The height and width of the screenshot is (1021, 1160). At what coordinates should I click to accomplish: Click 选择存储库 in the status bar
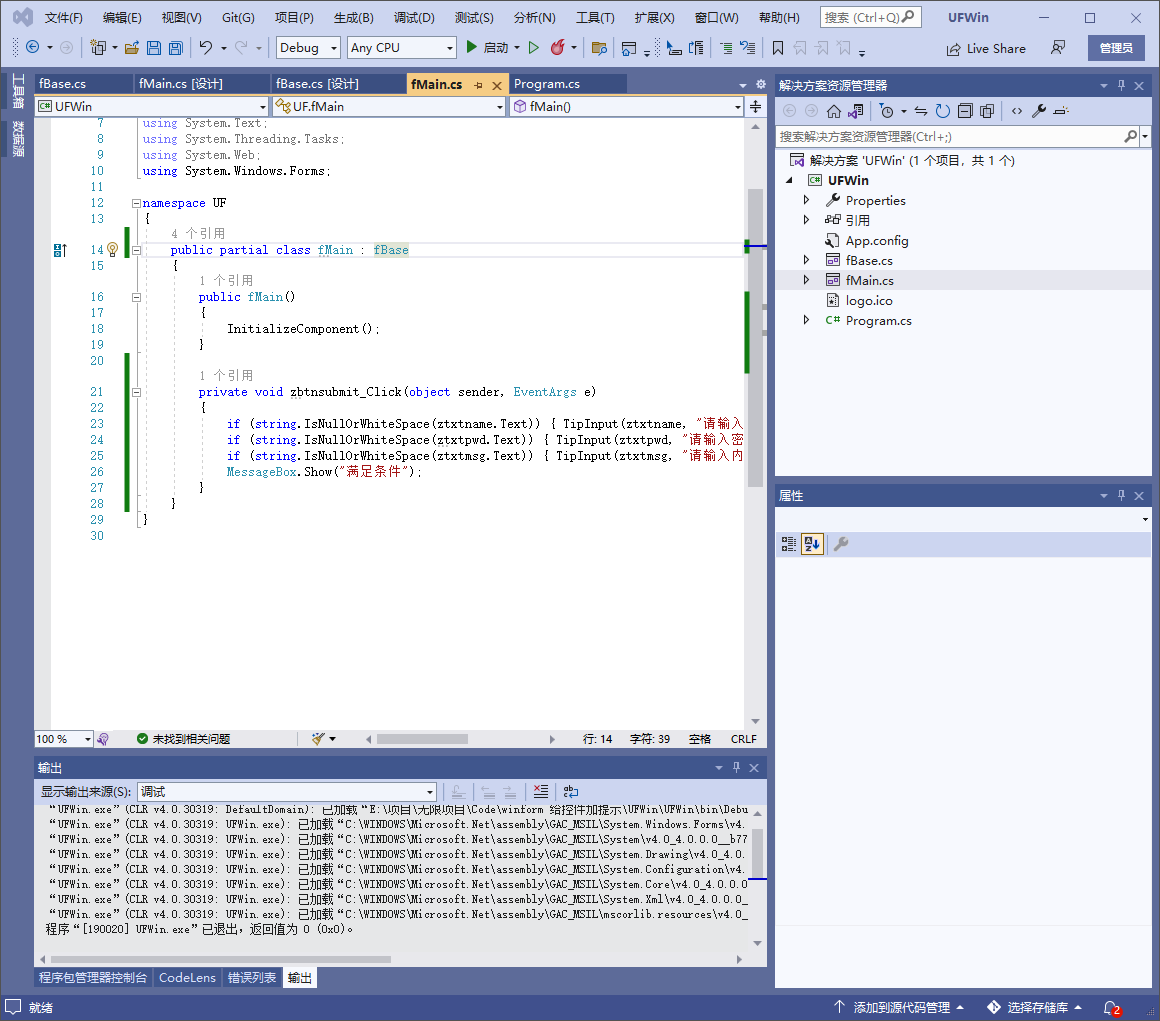[1035, 1008]
